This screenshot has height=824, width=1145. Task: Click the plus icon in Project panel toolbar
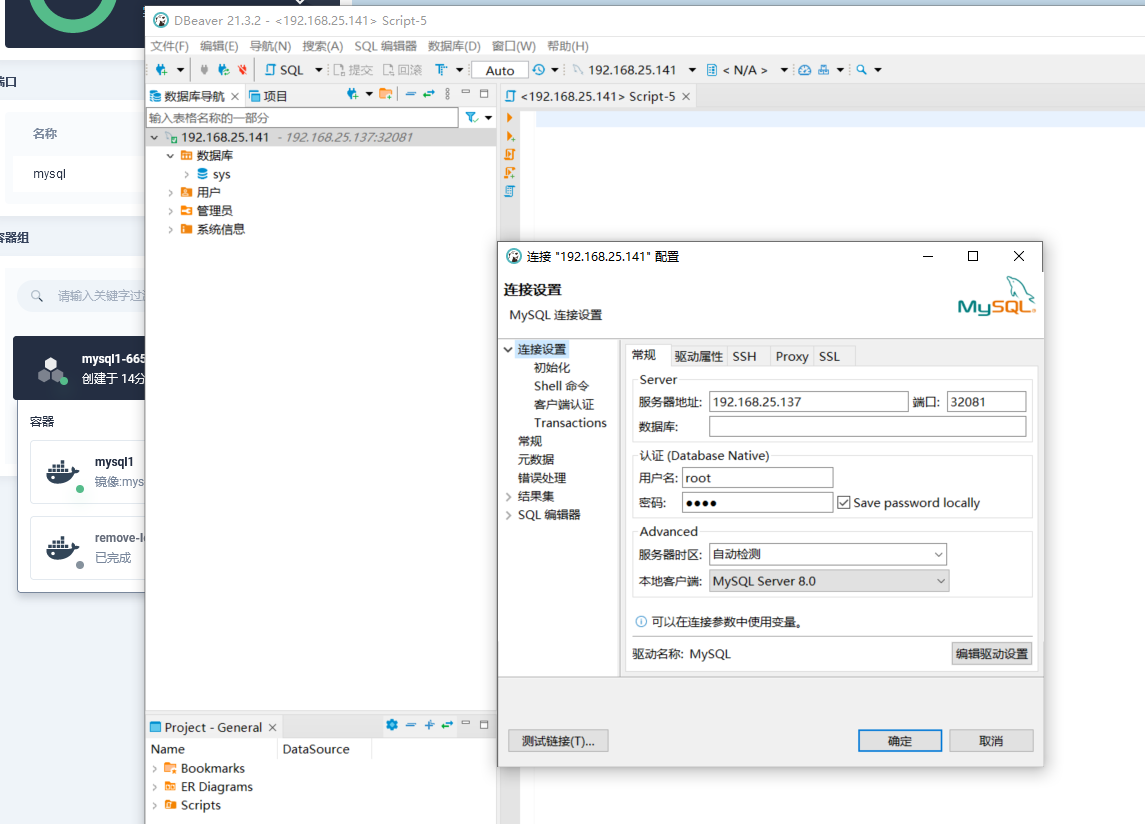429,725
